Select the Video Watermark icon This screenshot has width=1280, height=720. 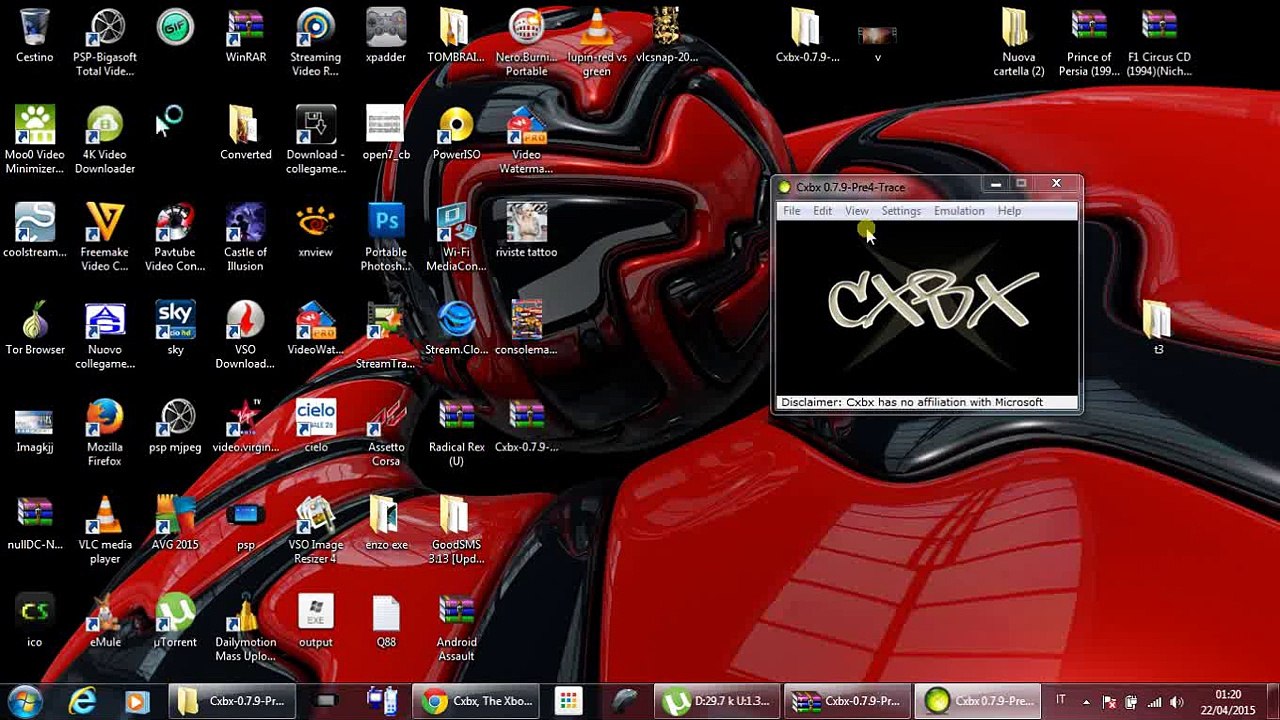tap(527, 141)
